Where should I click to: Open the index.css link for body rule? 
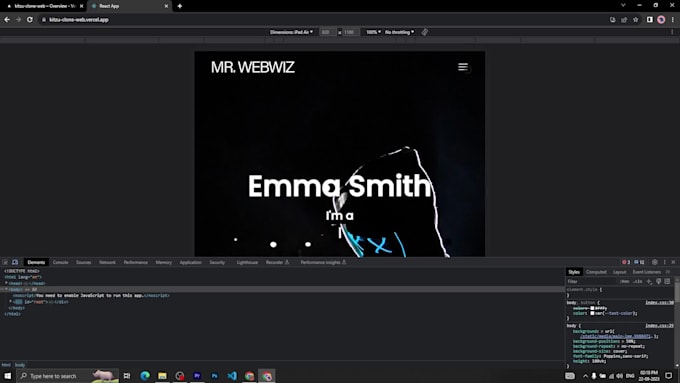tap(659, 325)
